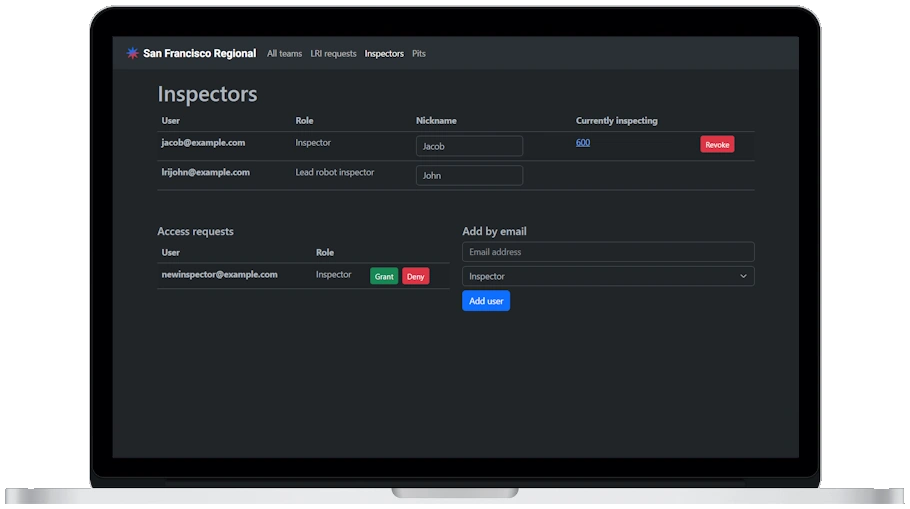The height and width of the screenshot is (509, 910).
Task: Select the lrijohn@example.com user cell
Action: tap(205, 172)
